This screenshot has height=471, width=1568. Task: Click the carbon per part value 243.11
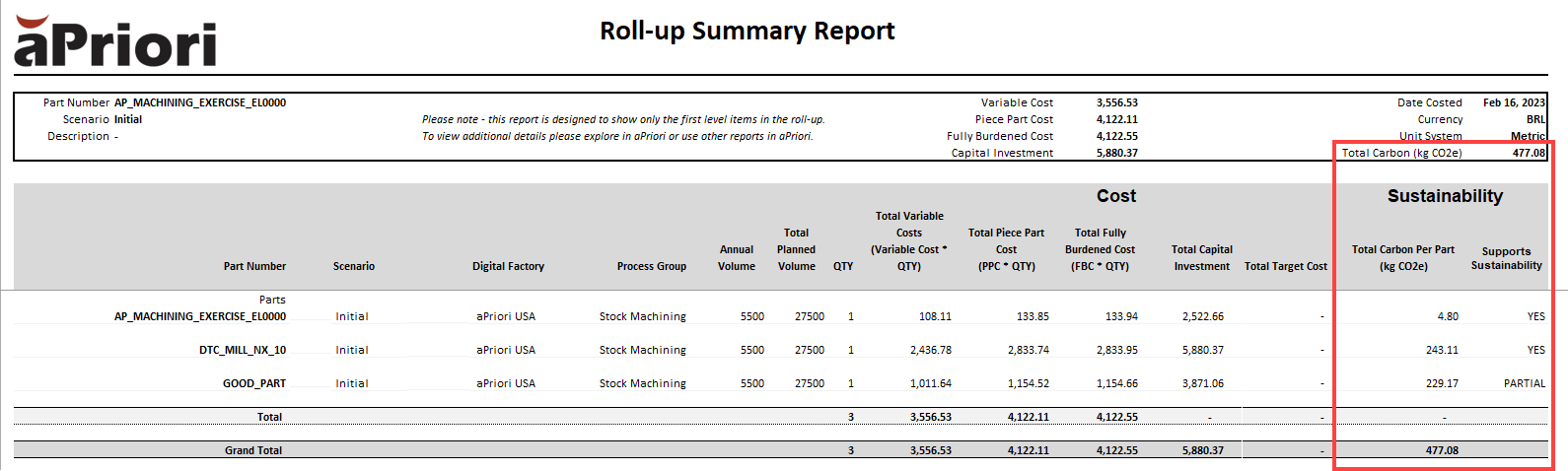pyautogui.click(x=1442, y=350)
